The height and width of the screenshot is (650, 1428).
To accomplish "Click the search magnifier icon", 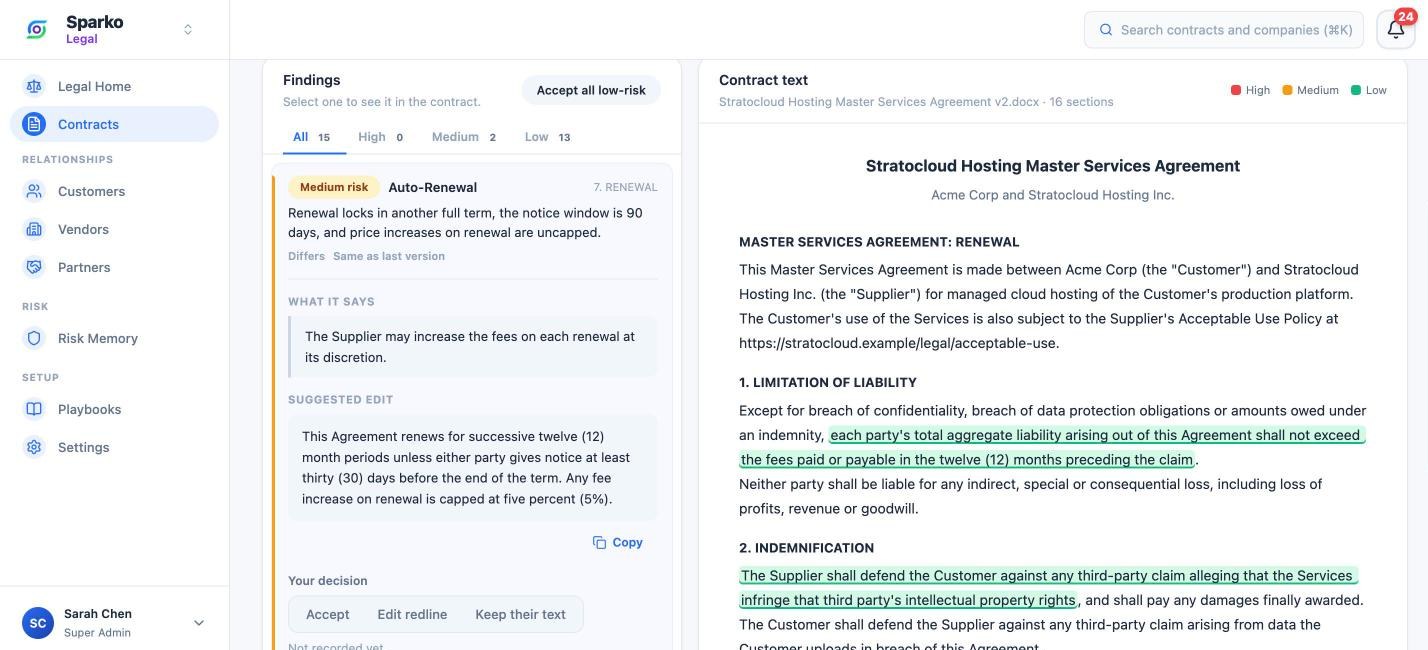I will click(x=1106, y=30).
